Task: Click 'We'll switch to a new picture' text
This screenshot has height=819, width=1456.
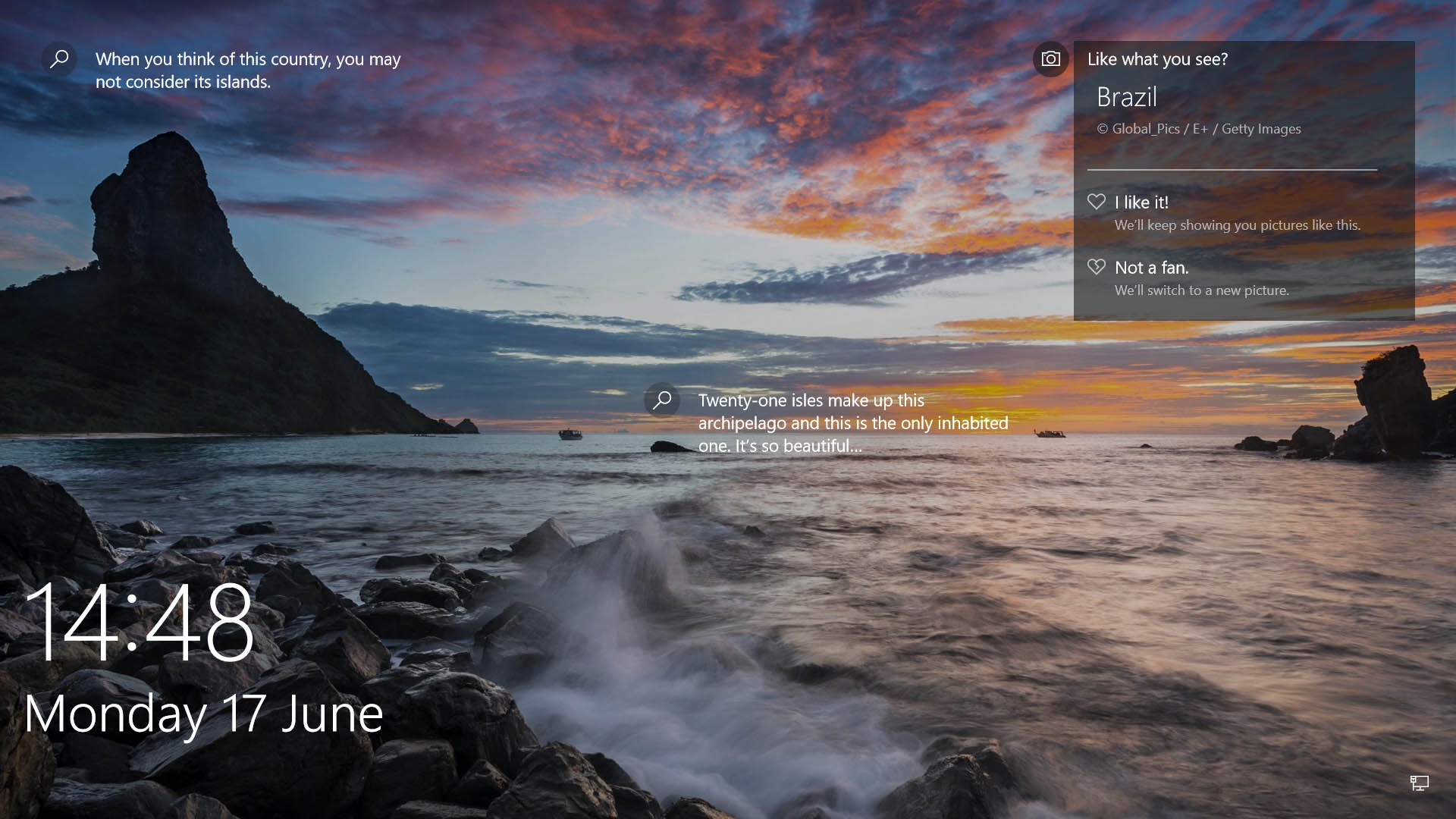Action: coord(1201,290)
